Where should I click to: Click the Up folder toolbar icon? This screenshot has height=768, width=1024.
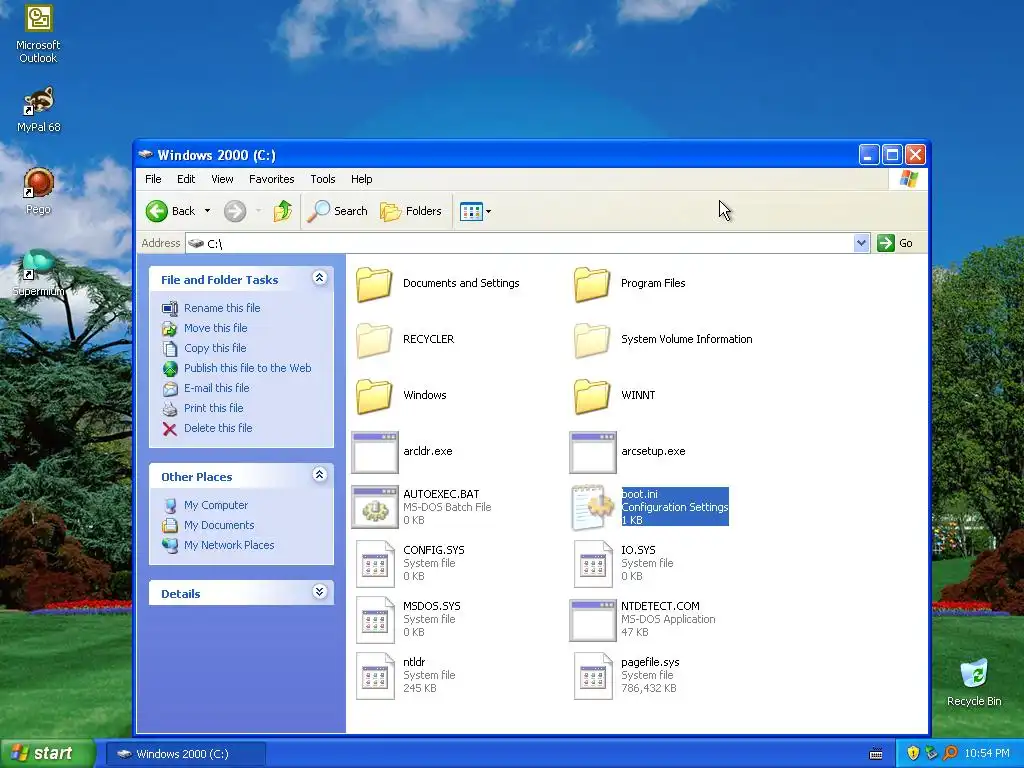click(x=283, y=211)
